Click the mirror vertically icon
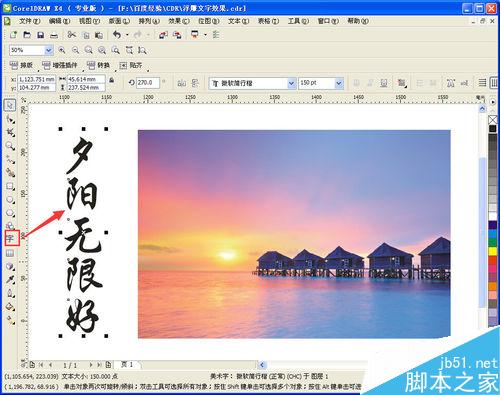This screenshot has height=395, width=500. pos(195,83)
